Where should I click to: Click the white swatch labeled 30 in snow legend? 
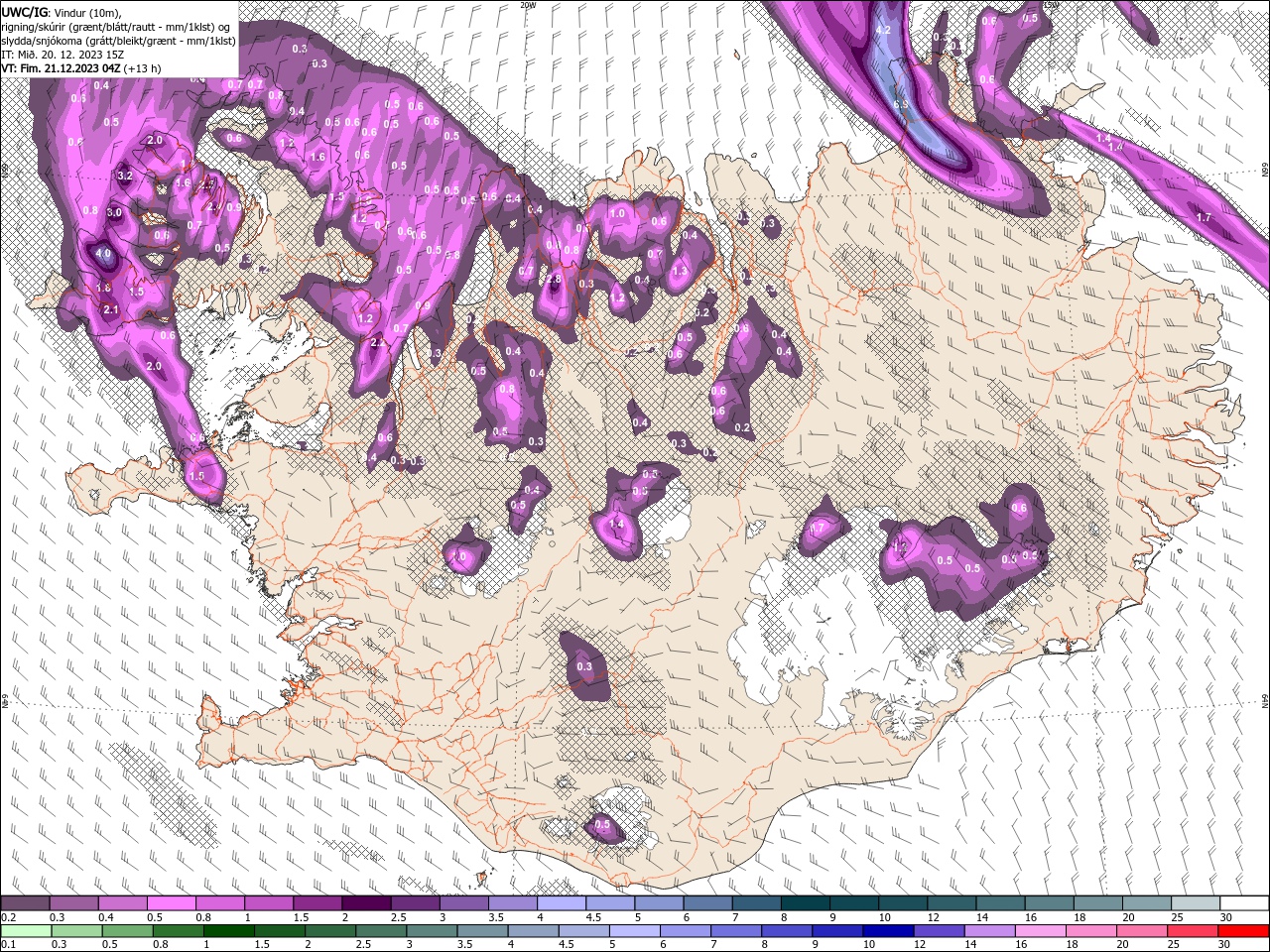click(1244, 903)
